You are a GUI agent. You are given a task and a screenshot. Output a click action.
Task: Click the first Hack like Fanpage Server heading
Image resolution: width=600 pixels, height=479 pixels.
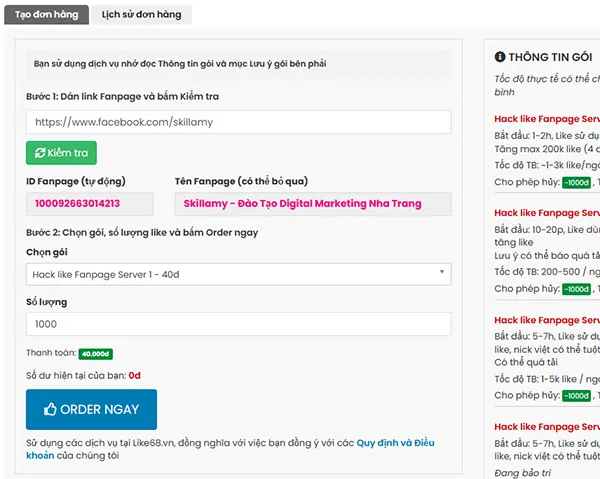click(547, 119)
